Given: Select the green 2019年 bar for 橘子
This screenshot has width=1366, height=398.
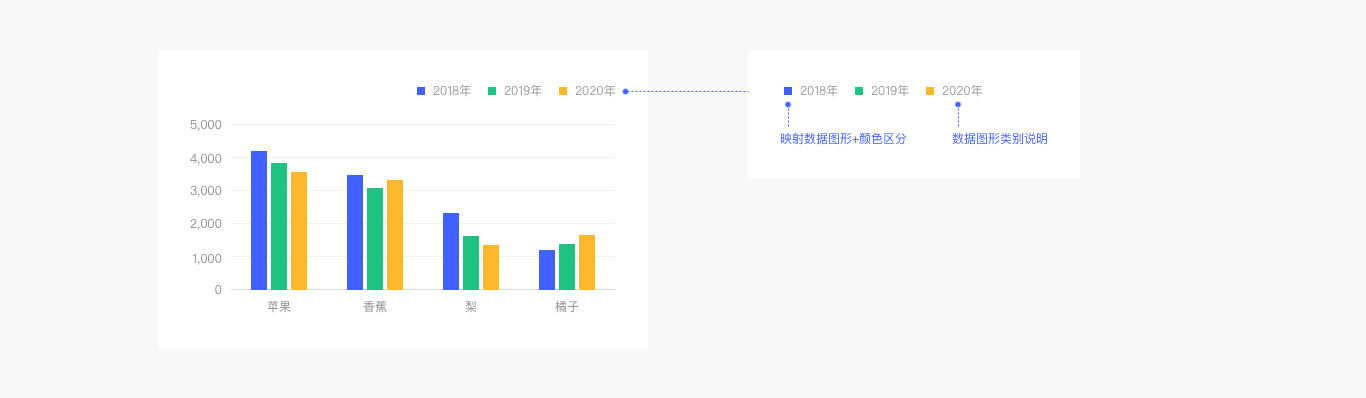Looking at the screenshot, I should click(x=567, y=267).
